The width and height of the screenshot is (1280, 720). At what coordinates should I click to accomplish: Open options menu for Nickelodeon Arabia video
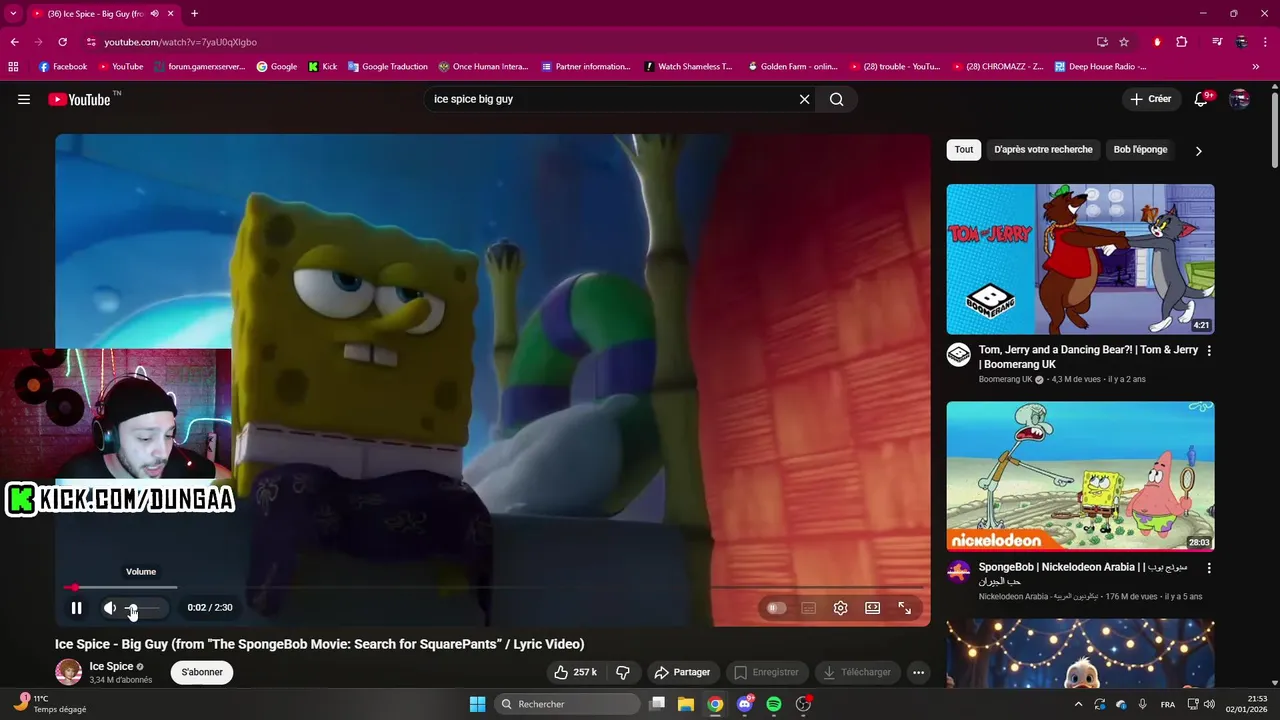pos(1209,568)
